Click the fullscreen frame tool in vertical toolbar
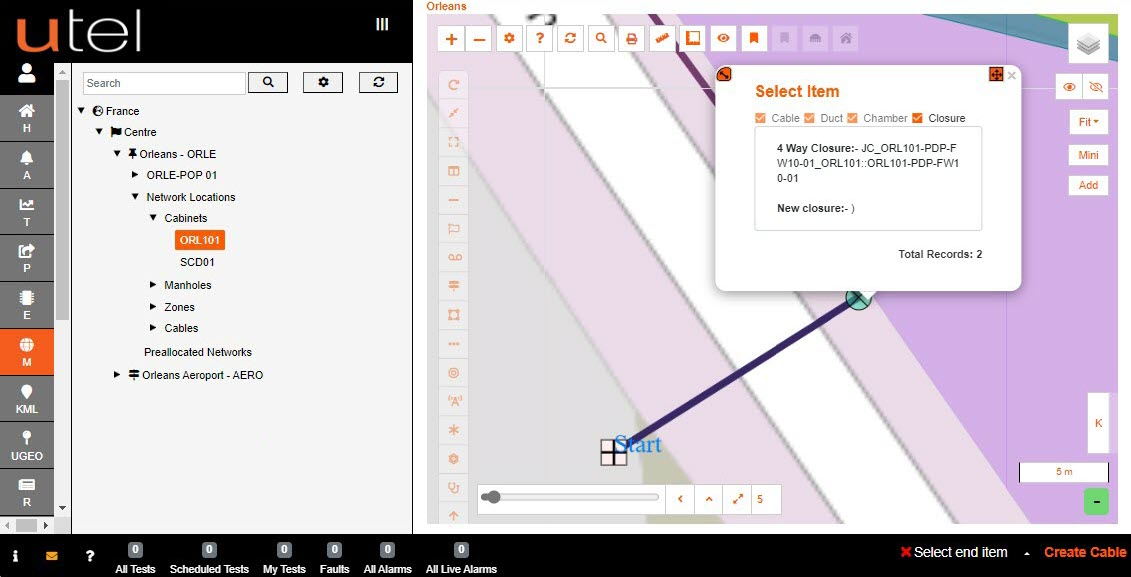Viewport: 1131px width, 577px height. (454, 142)
